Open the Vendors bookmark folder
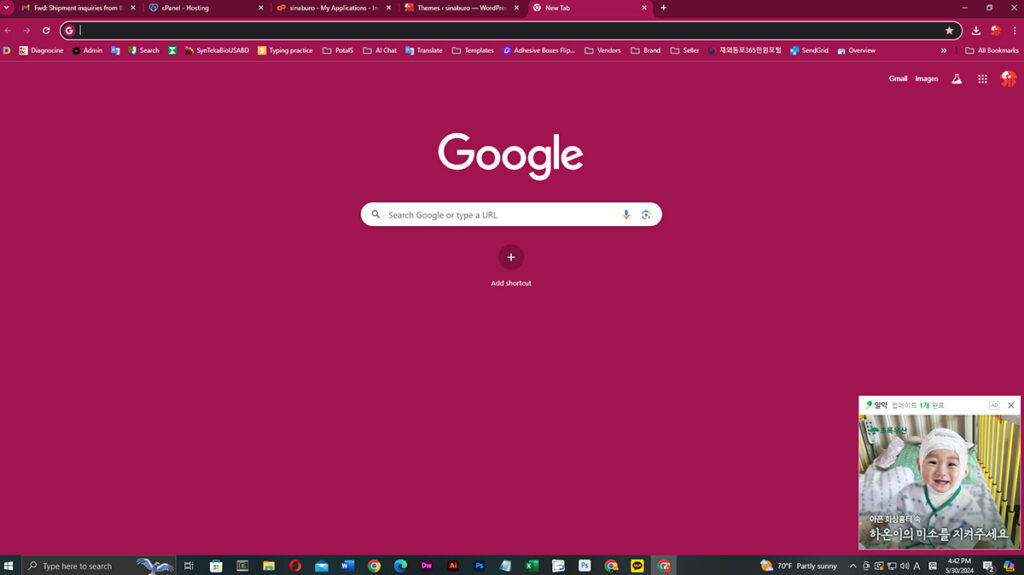 point(603,50)
